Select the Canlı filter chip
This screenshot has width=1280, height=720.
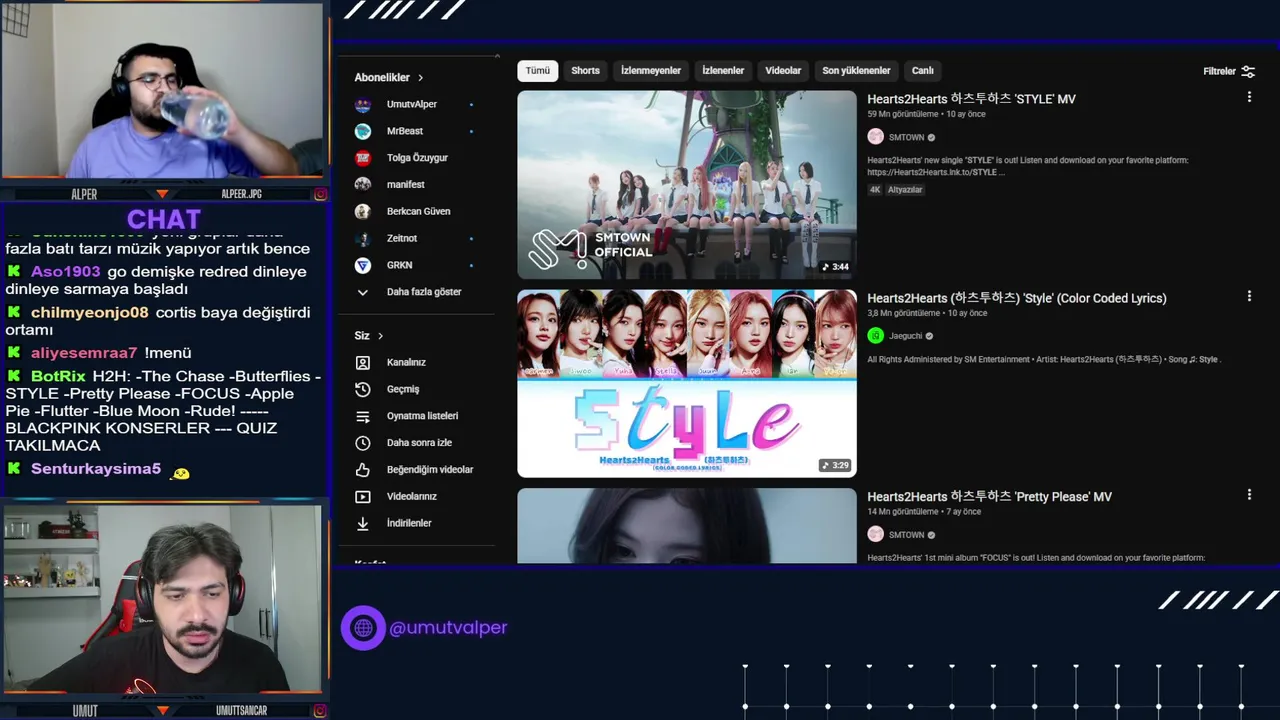(x=923, y=71)
